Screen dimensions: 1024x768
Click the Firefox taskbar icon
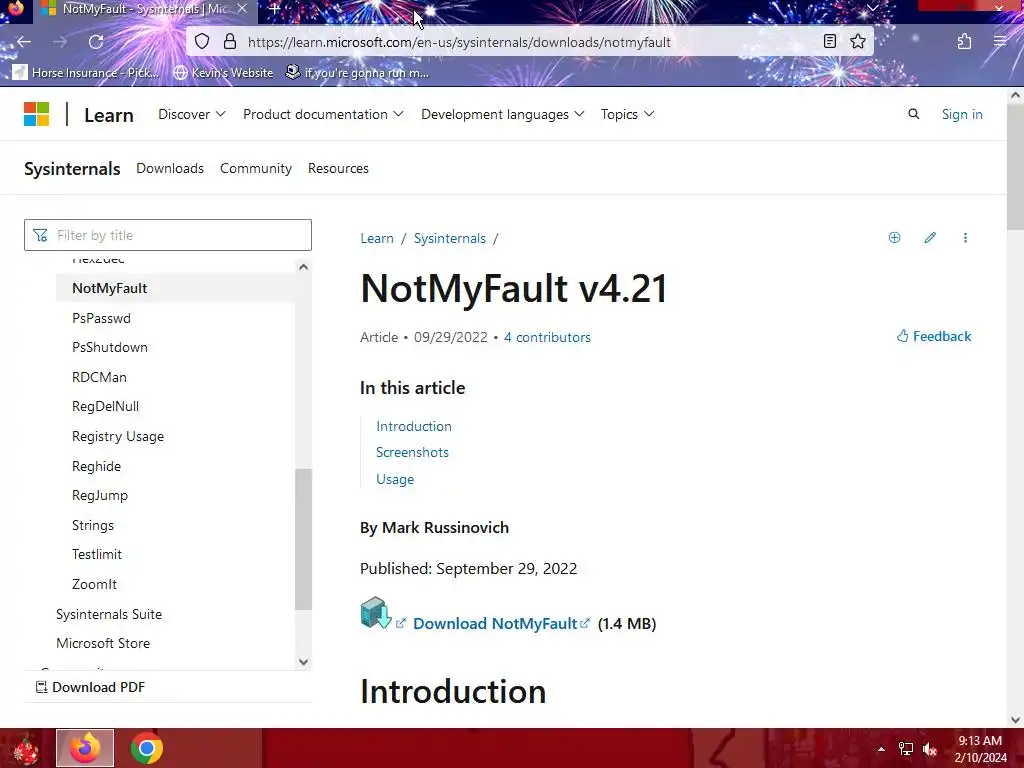click(85, 748)
